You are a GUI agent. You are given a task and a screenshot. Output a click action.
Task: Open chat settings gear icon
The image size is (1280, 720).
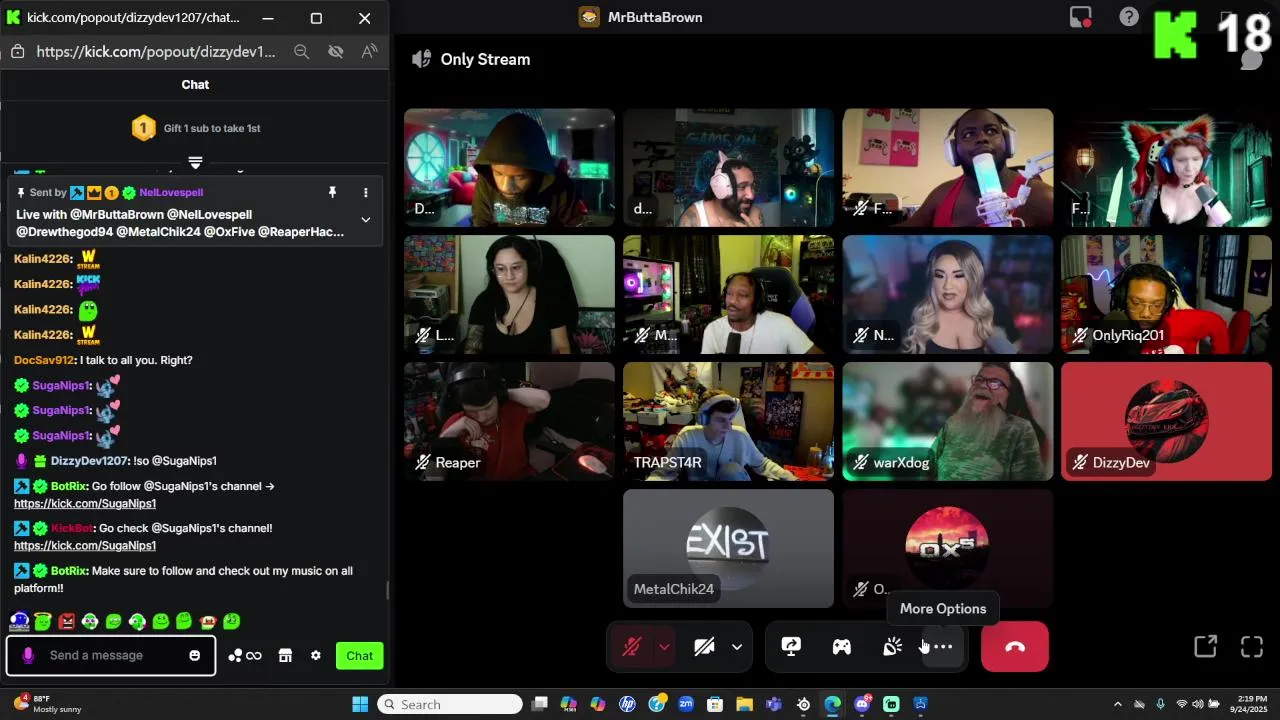click(x=316, y=656)
